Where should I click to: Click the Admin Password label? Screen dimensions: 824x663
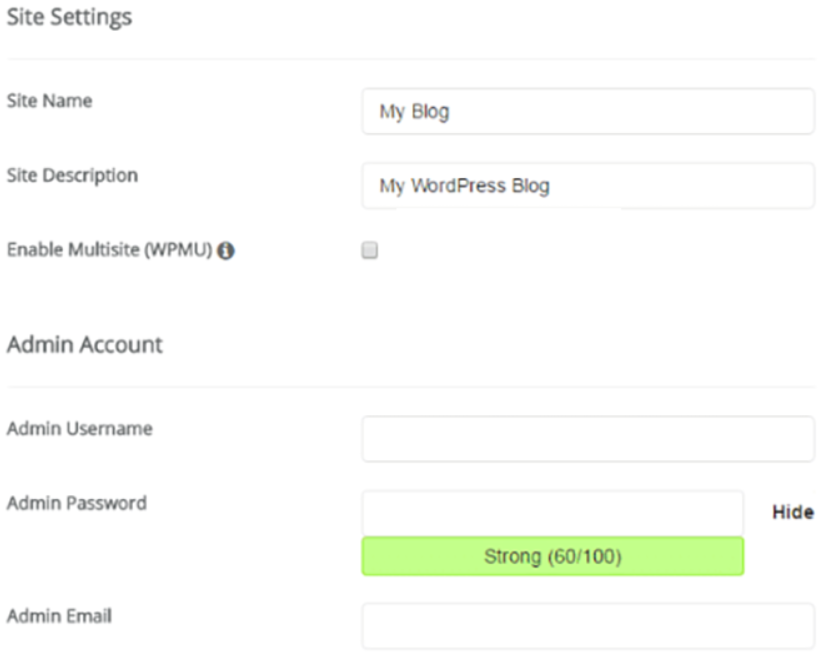click(x=77, y=503)
